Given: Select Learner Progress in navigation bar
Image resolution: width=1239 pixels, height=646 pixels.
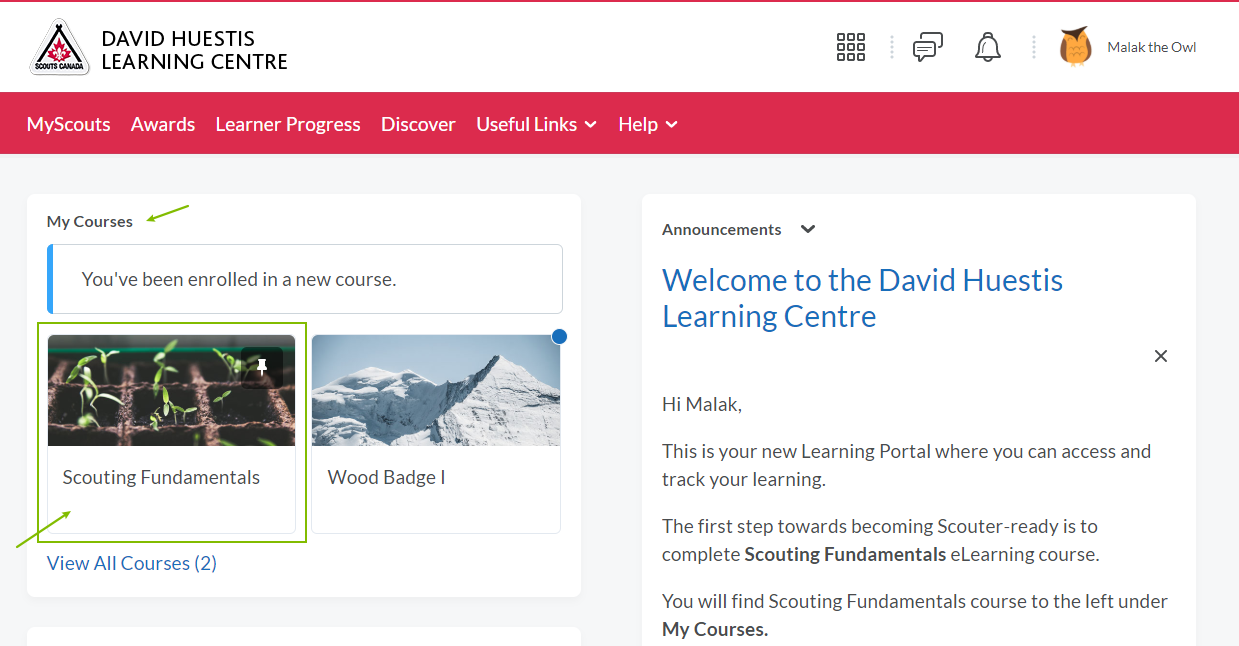Looking at the screenshot, I should coord(288,124).
